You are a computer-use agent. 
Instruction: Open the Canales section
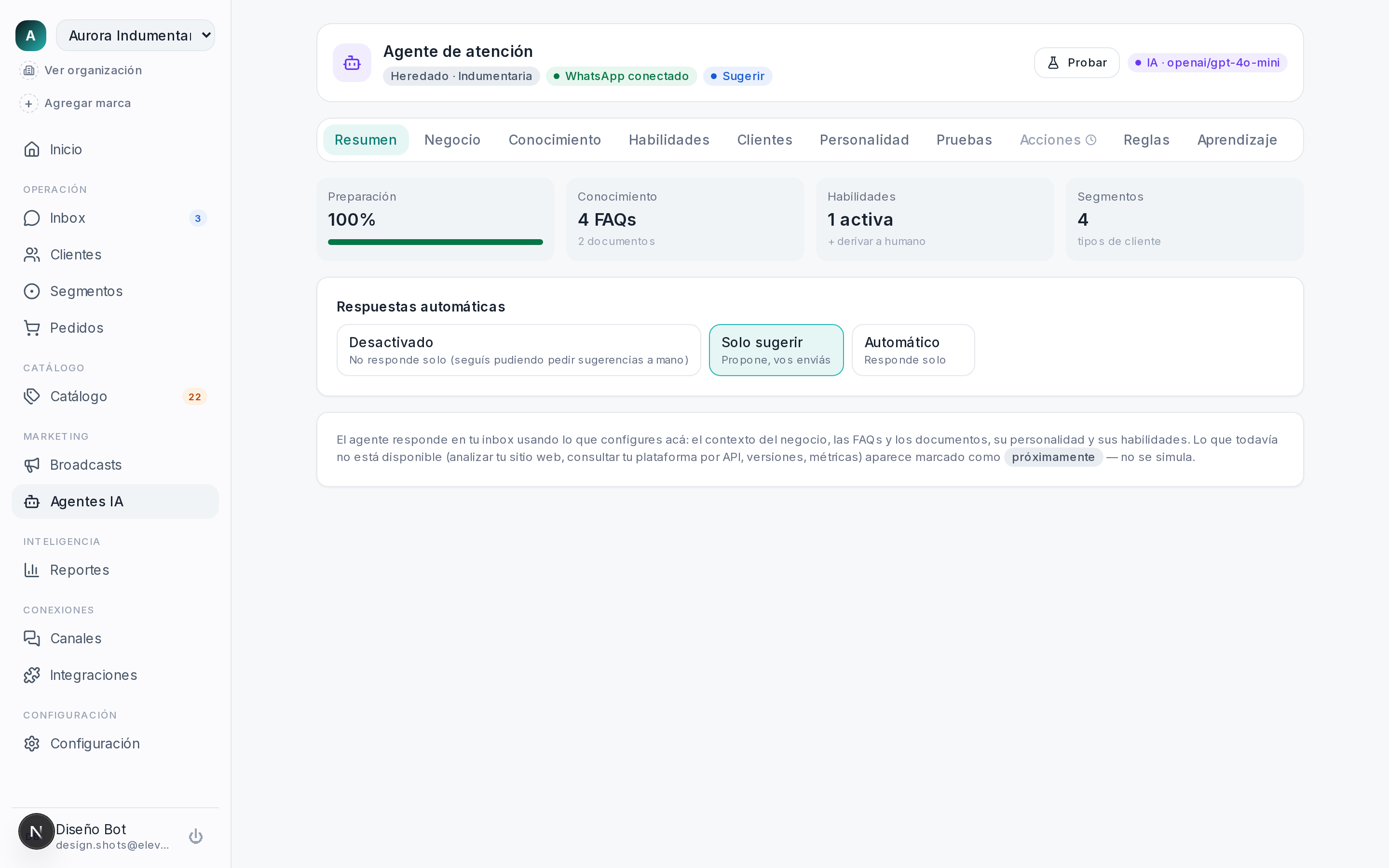[x=115, y=638]
